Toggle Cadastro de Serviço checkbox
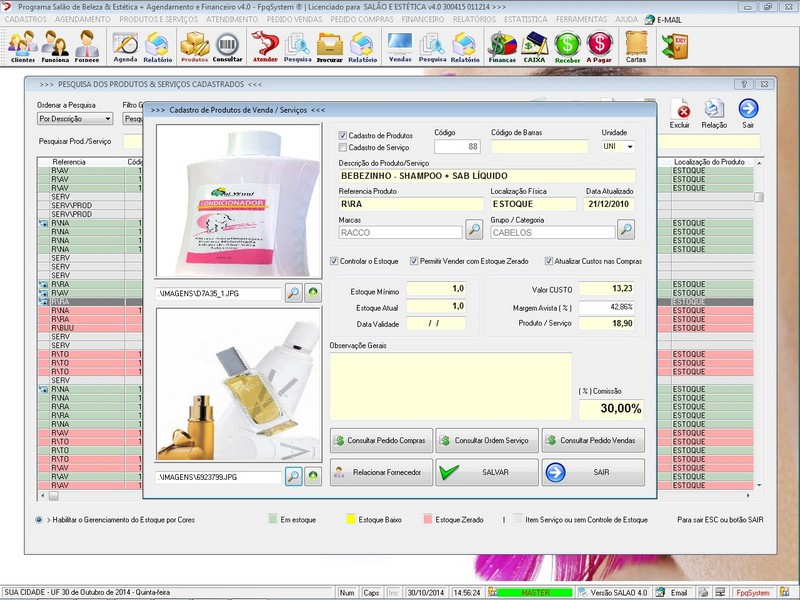The width and height of the screenshot is (800, 600). tap(343, 148)
